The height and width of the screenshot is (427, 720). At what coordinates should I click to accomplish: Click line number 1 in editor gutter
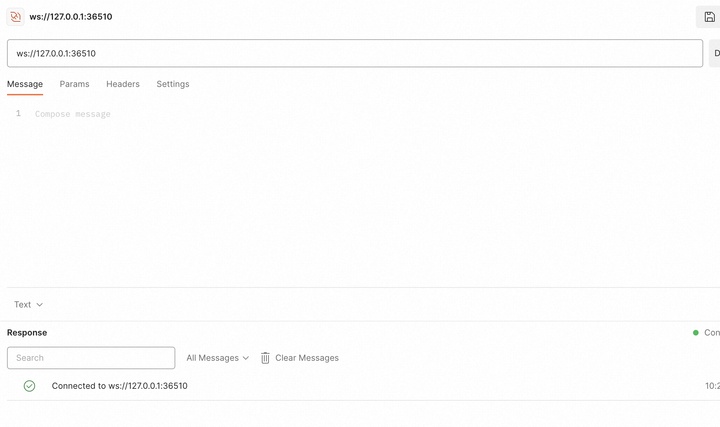[x=18, y=114]
